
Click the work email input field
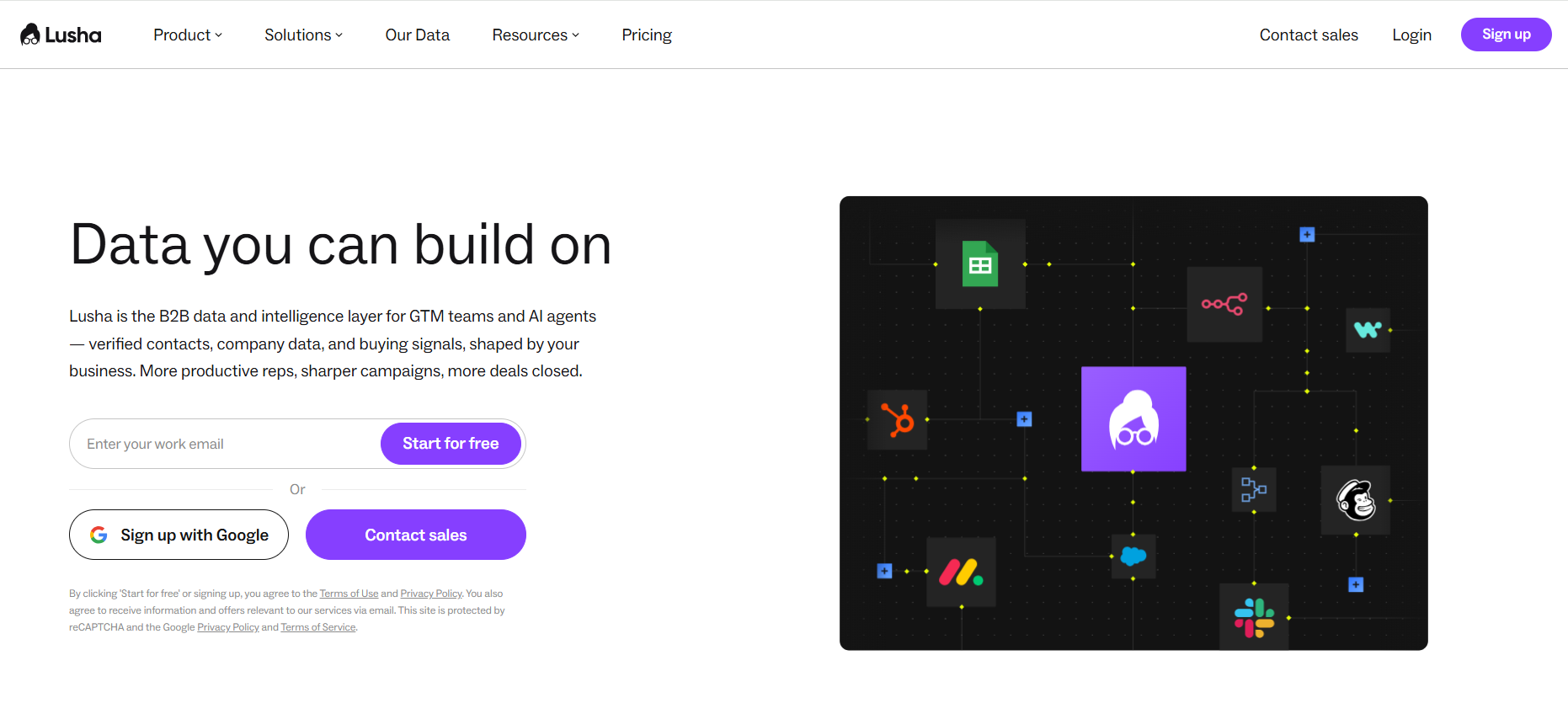tap(225, 444)
